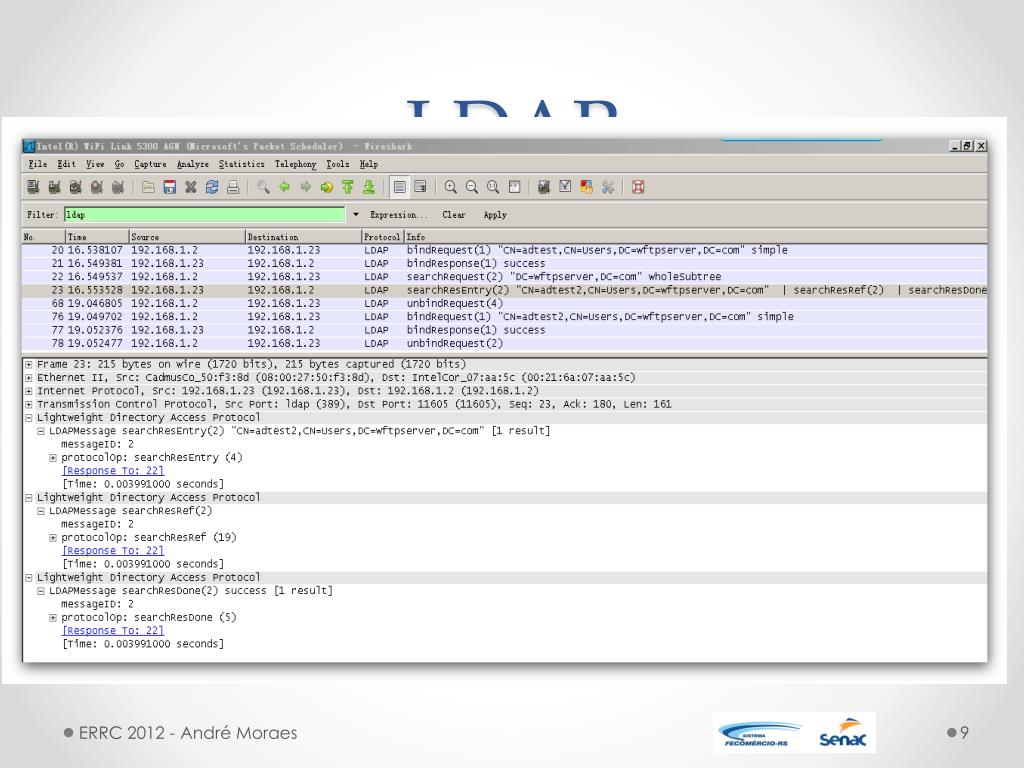Start a new live capture
The height and width of the screenshot is (768, 1024).
76,187
